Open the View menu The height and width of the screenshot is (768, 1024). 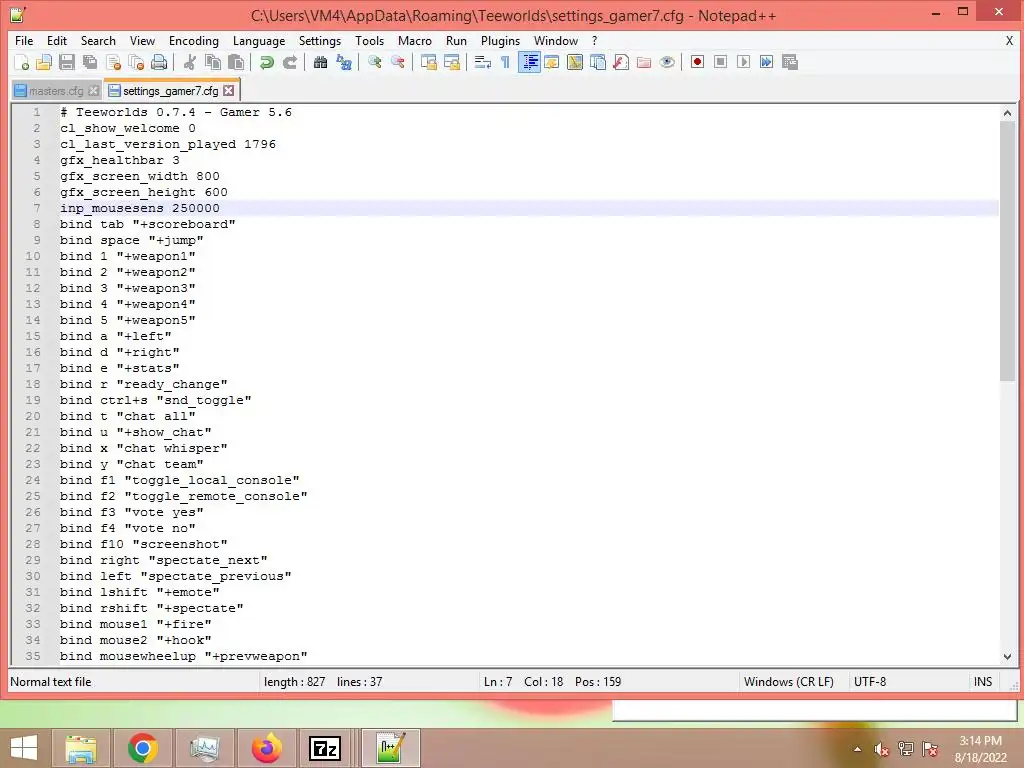[x=142, y=40]
